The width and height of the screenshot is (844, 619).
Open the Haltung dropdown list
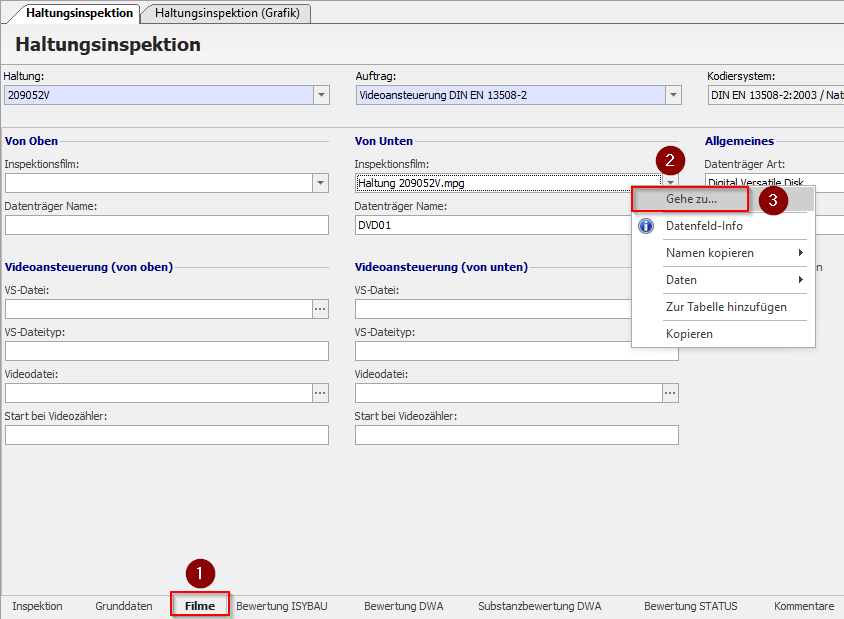(x=321, y=95)
